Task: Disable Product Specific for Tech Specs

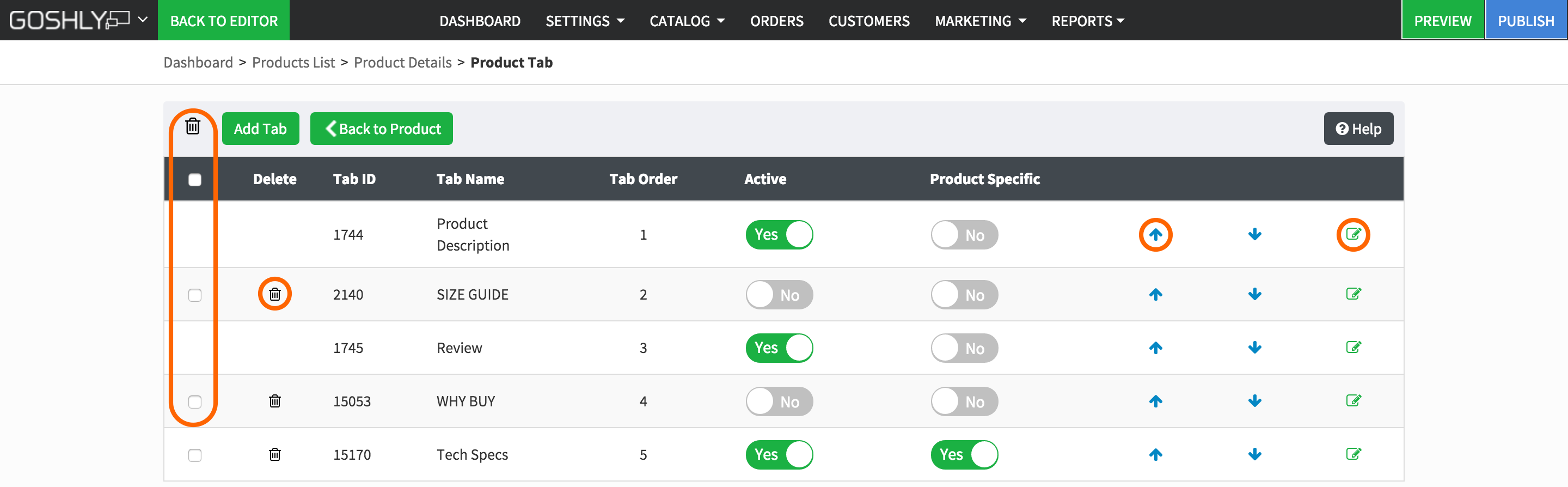Action: 964,455
